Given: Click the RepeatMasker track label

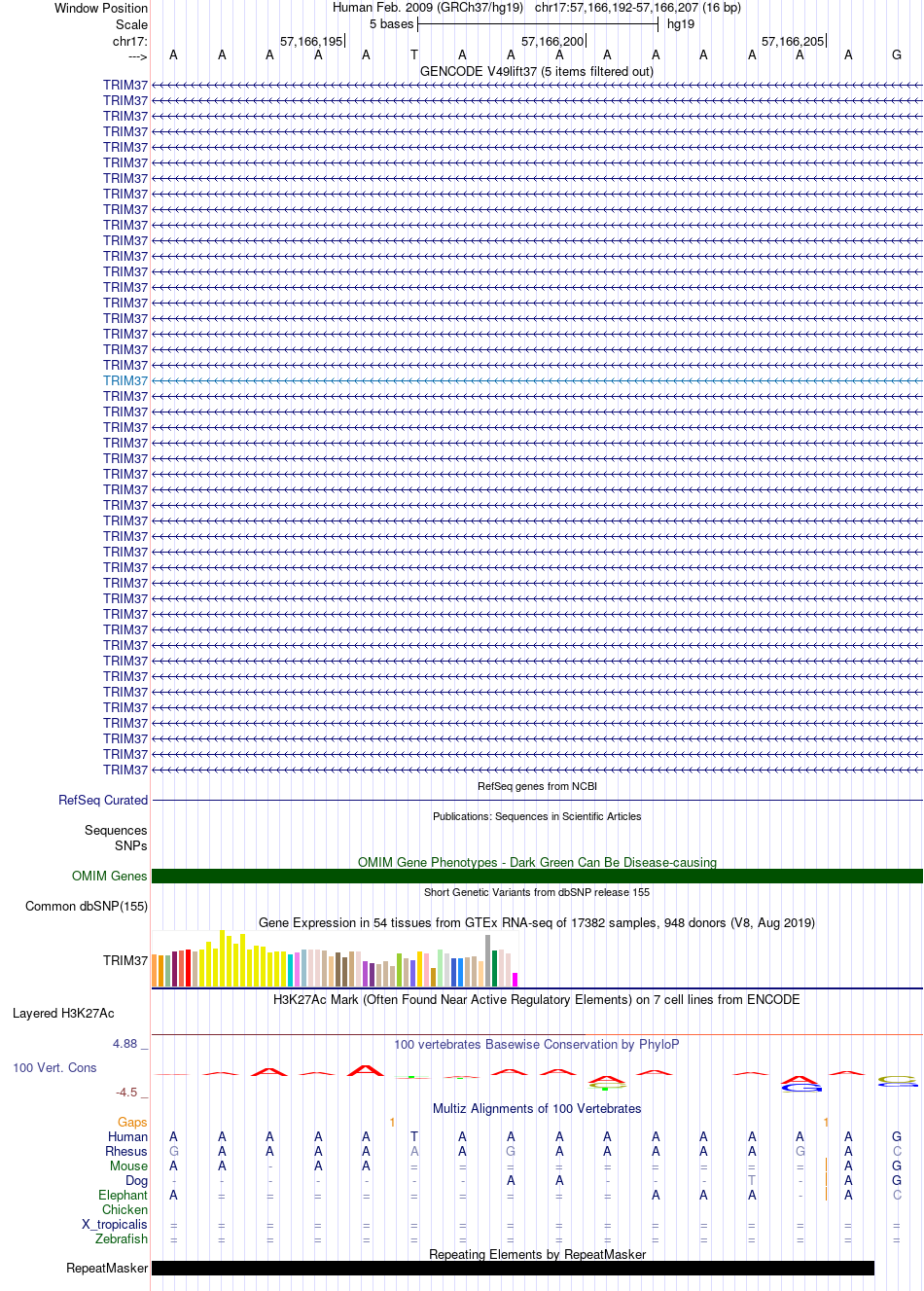Looking at the screenshot, I should [107, 1268].
